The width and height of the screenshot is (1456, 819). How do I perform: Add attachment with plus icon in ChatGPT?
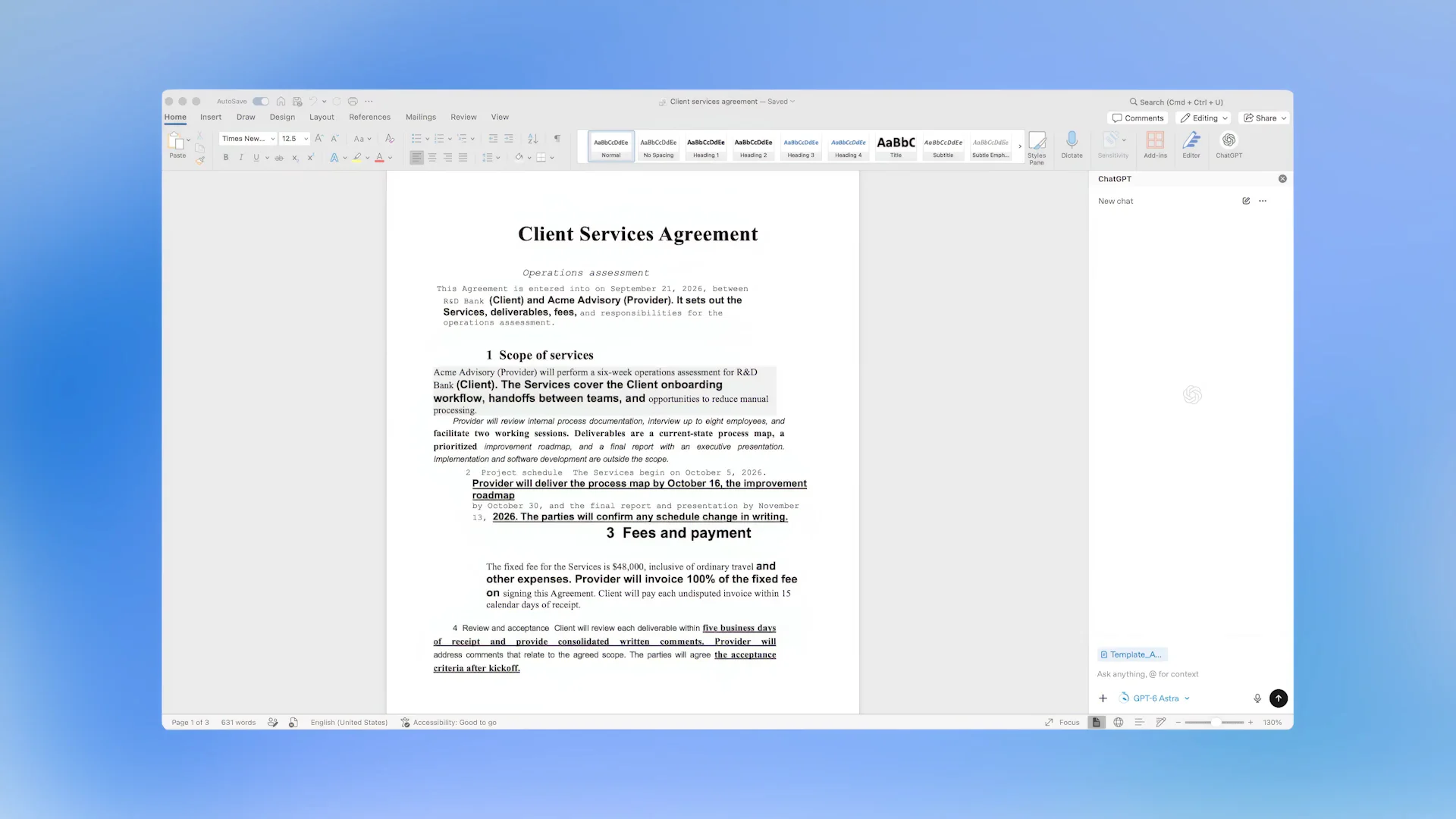pyautogui.click(x=1103, y=698)
